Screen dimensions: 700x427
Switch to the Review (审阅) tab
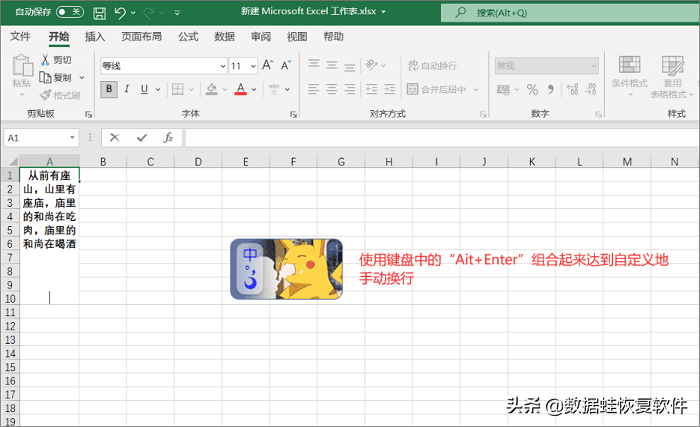coord(261,36)
